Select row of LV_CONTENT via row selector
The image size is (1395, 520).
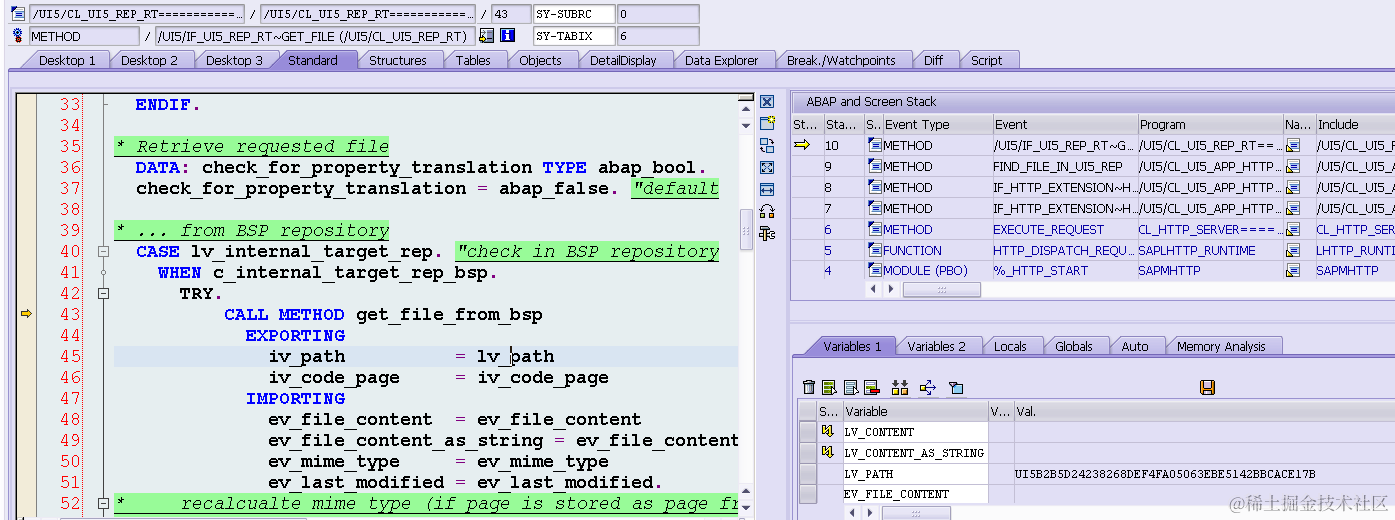click(x=807, y=432)
